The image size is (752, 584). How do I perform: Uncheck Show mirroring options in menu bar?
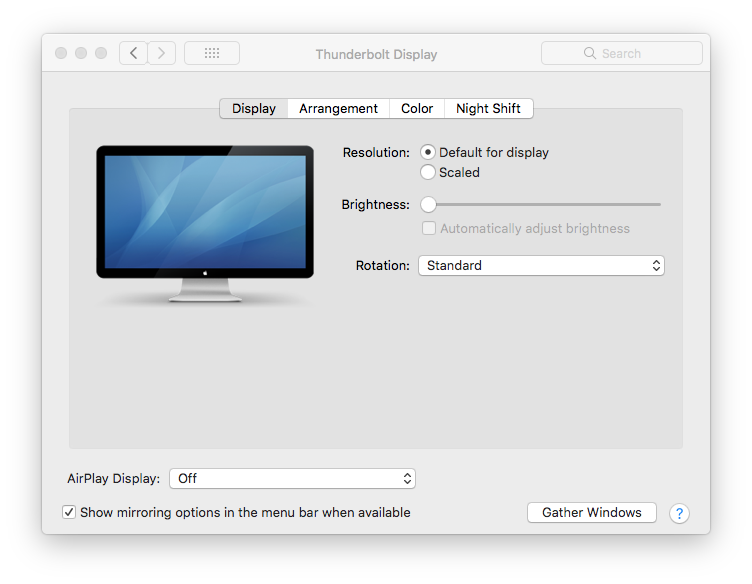[69, 513]
